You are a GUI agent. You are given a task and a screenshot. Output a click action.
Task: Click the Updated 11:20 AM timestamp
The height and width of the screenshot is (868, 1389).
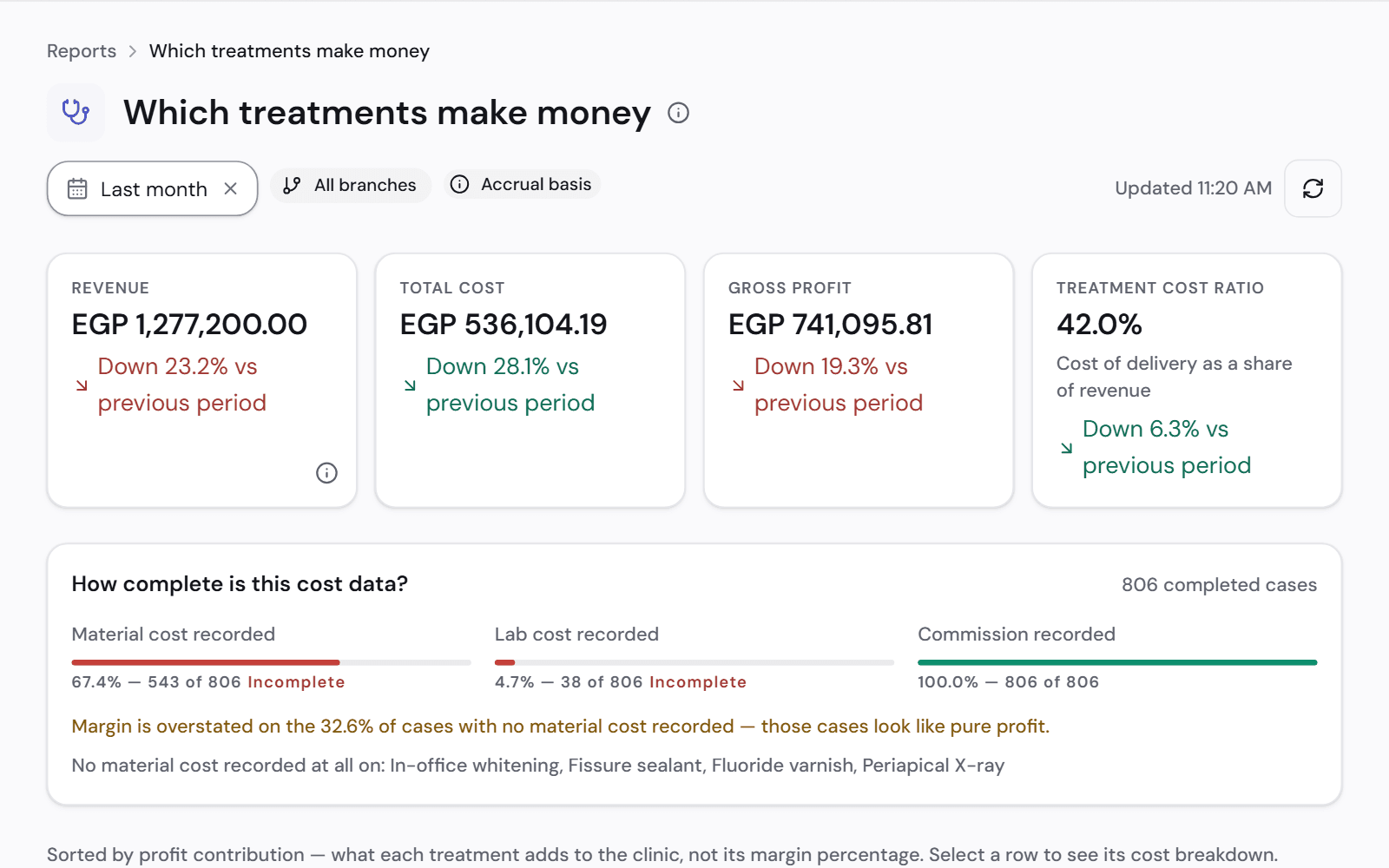point(1193,188)
